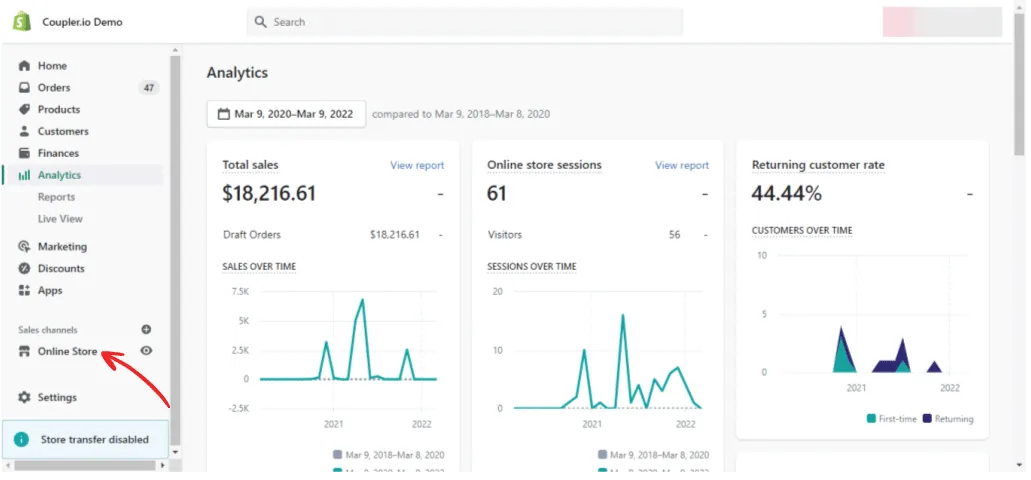Click the info icon beside Store transfer disabled
The height and width of the screenshot is (480, 1031).
coord(21,439)
